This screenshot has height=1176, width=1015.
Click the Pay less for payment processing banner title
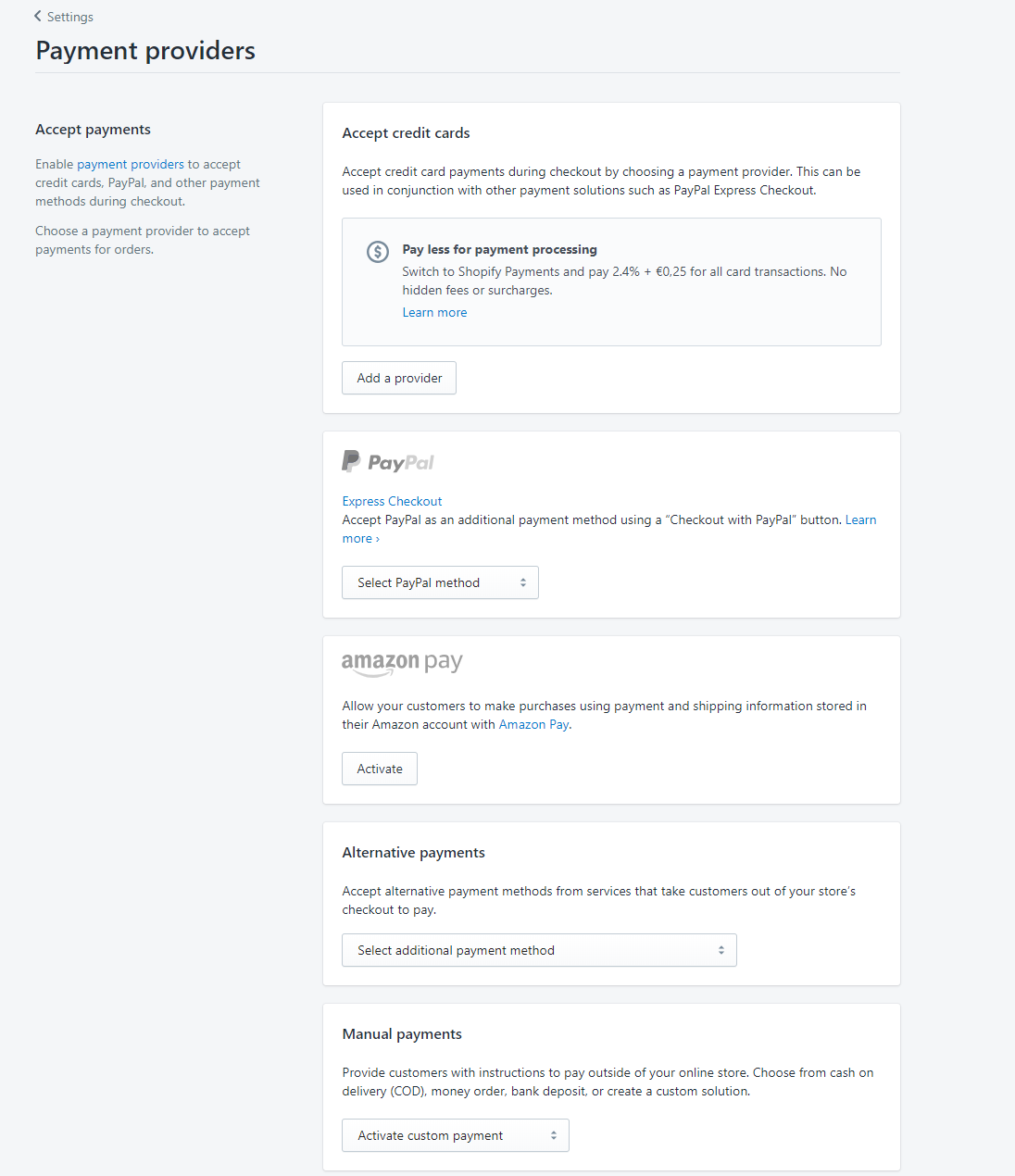(x=499, y=249)
